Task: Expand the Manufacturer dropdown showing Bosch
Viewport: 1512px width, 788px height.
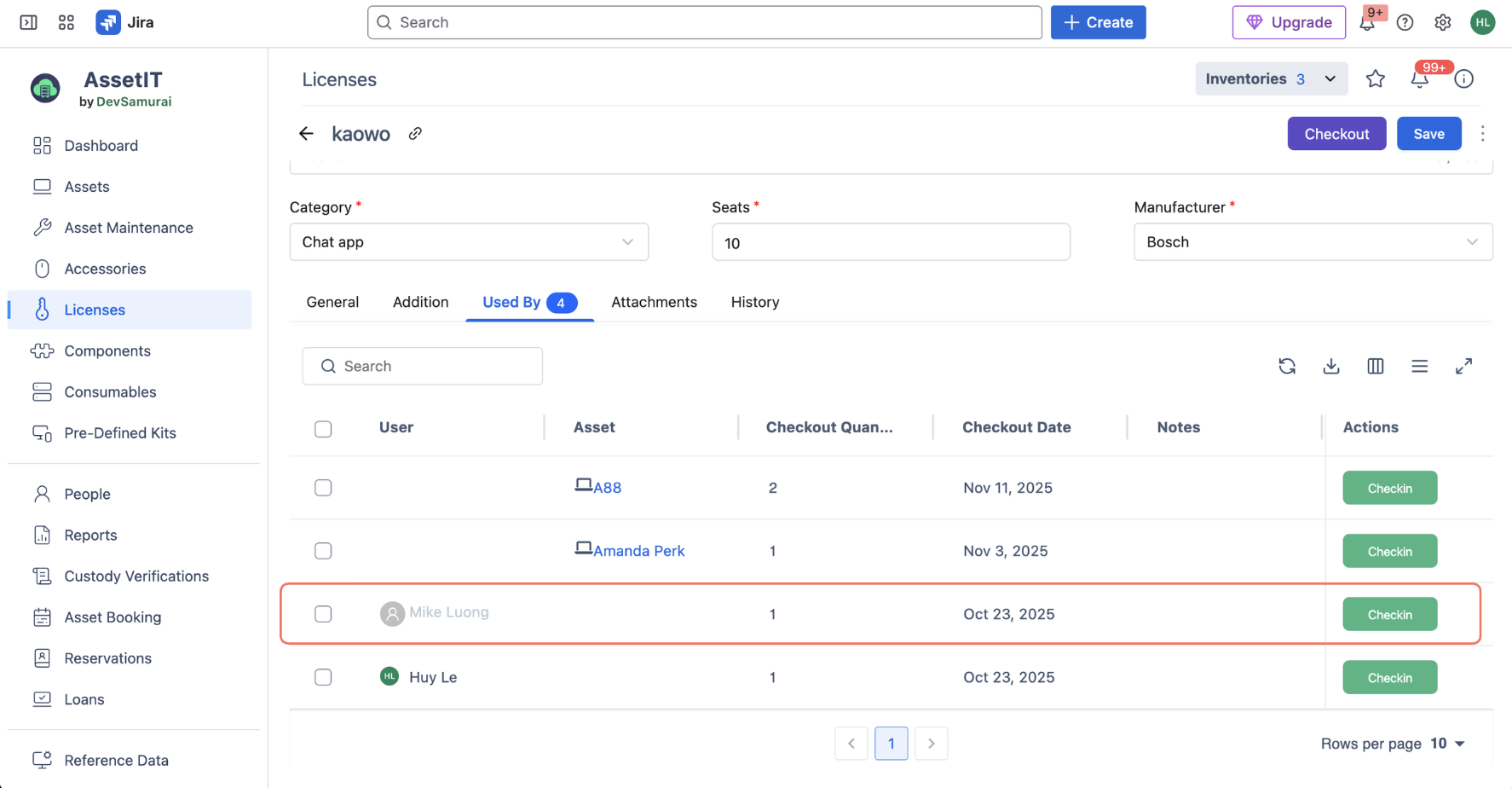Action: click(x=1313, y=242)
